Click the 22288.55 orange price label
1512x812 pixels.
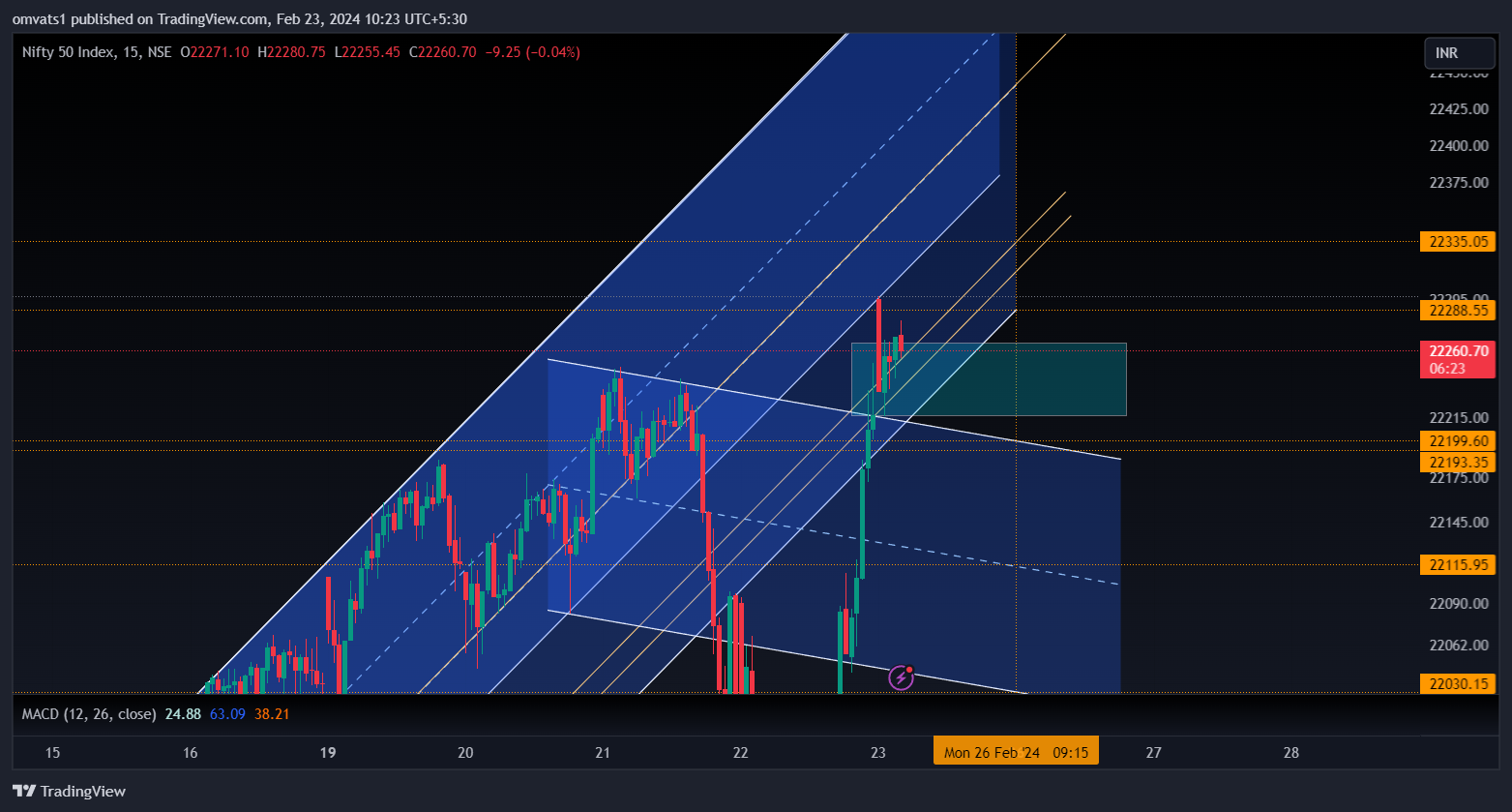(x=1458, y=311)
